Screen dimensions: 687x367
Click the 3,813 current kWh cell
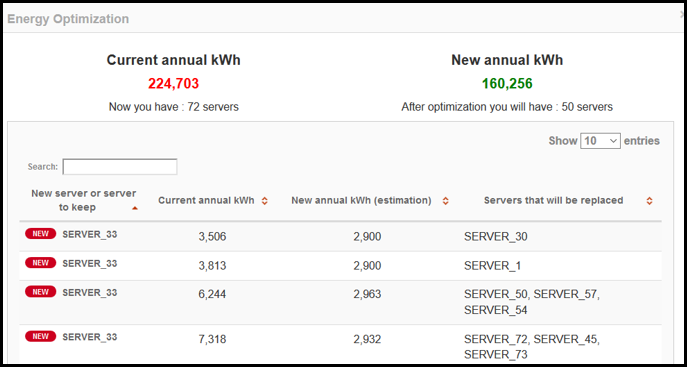point(212,266)
